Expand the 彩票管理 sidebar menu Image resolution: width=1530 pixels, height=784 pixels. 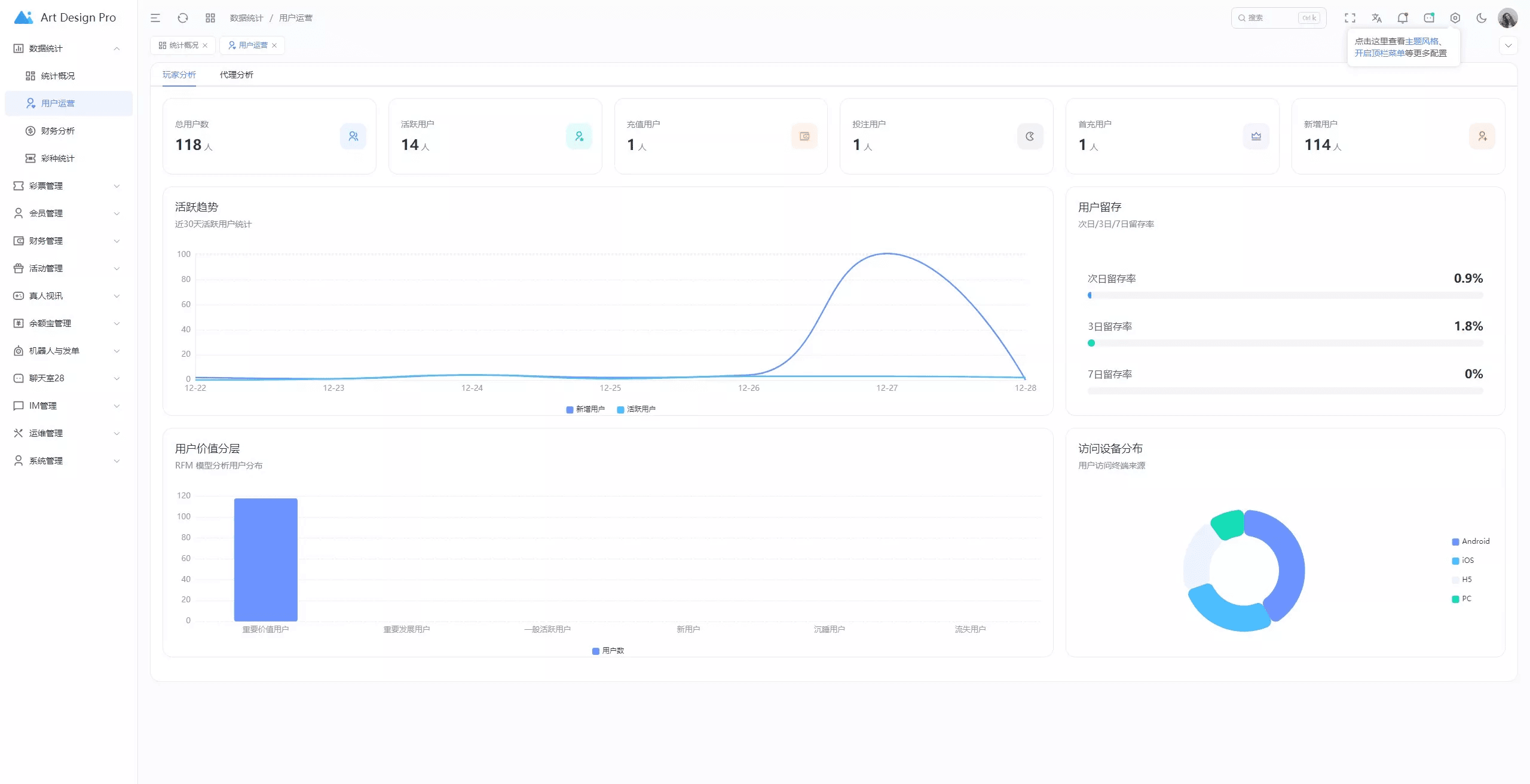[x=66, y=186]
